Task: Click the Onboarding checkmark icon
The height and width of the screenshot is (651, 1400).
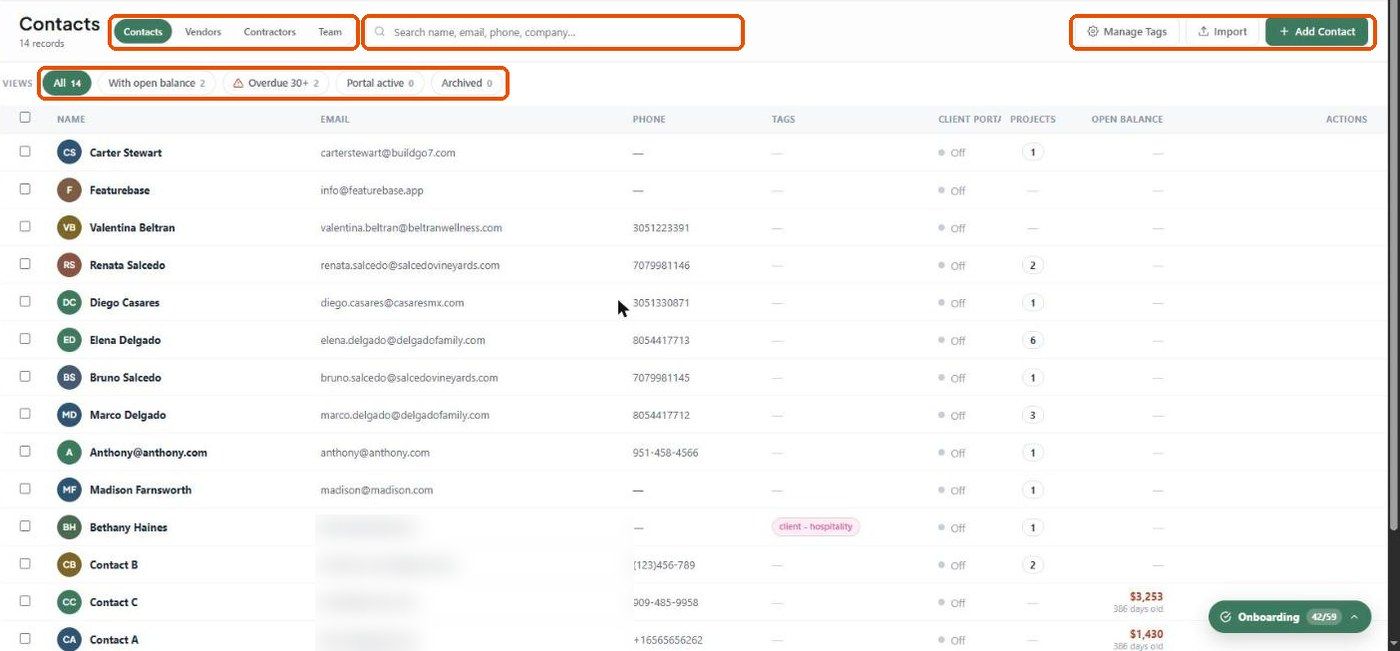Action: [1225, 617]
